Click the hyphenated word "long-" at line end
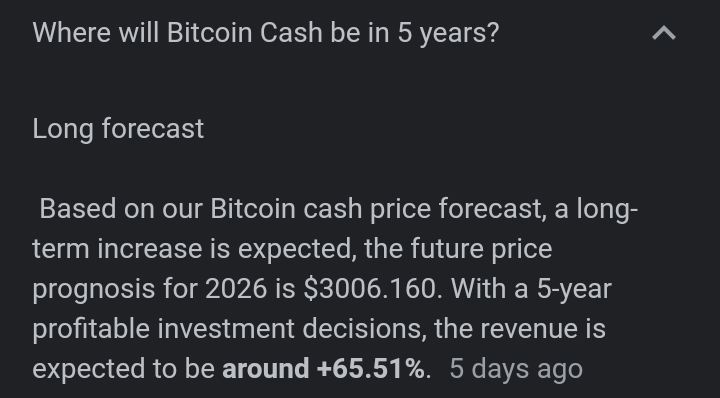Image resolution: width=720 pixels, height=398 pixels. 608,209
